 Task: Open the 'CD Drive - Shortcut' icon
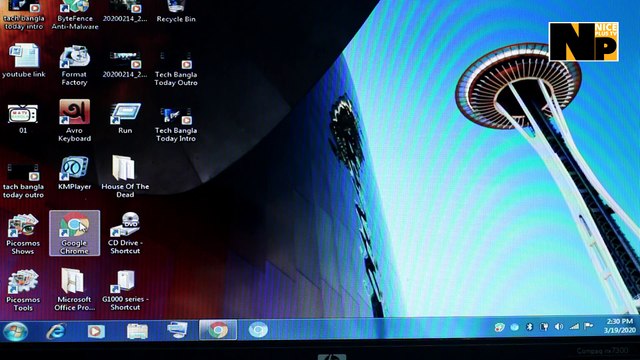tap(125, 233)
